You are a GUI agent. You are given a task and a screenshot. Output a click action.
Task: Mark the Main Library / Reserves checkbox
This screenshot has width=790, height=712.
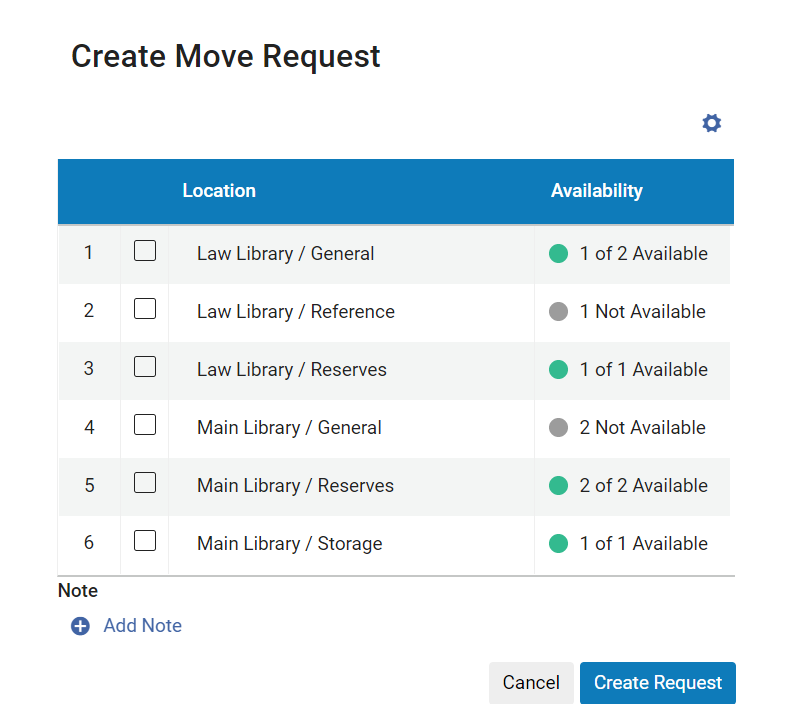click(145, 483)
